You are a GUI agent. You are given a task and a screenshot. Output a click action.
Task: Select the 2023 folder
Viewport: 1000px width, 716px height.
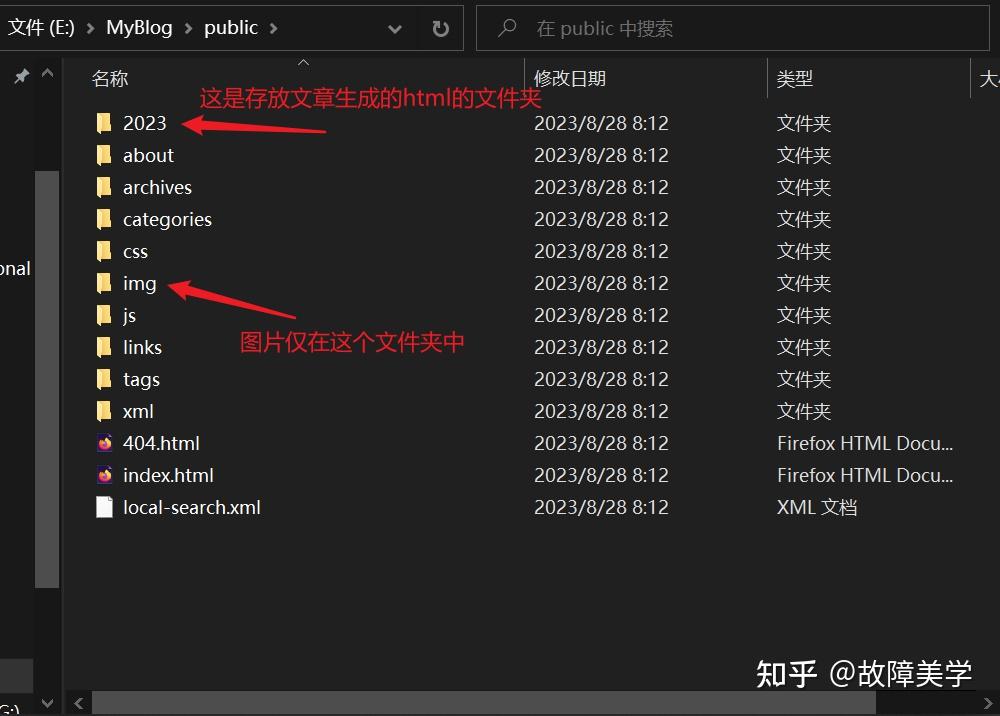(x=144, y=123)
